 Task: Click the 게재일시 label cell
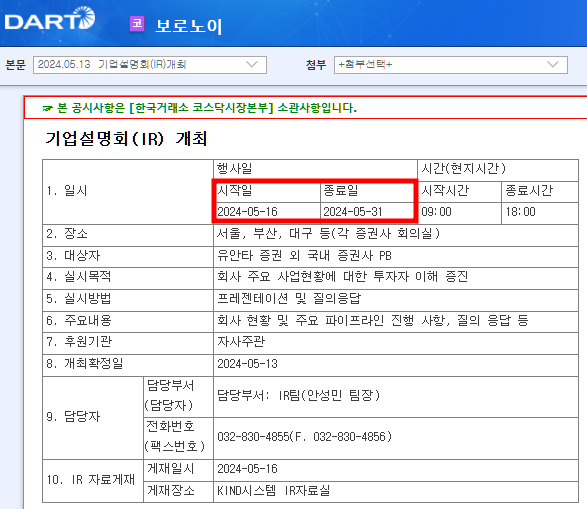tap(178, 469)
